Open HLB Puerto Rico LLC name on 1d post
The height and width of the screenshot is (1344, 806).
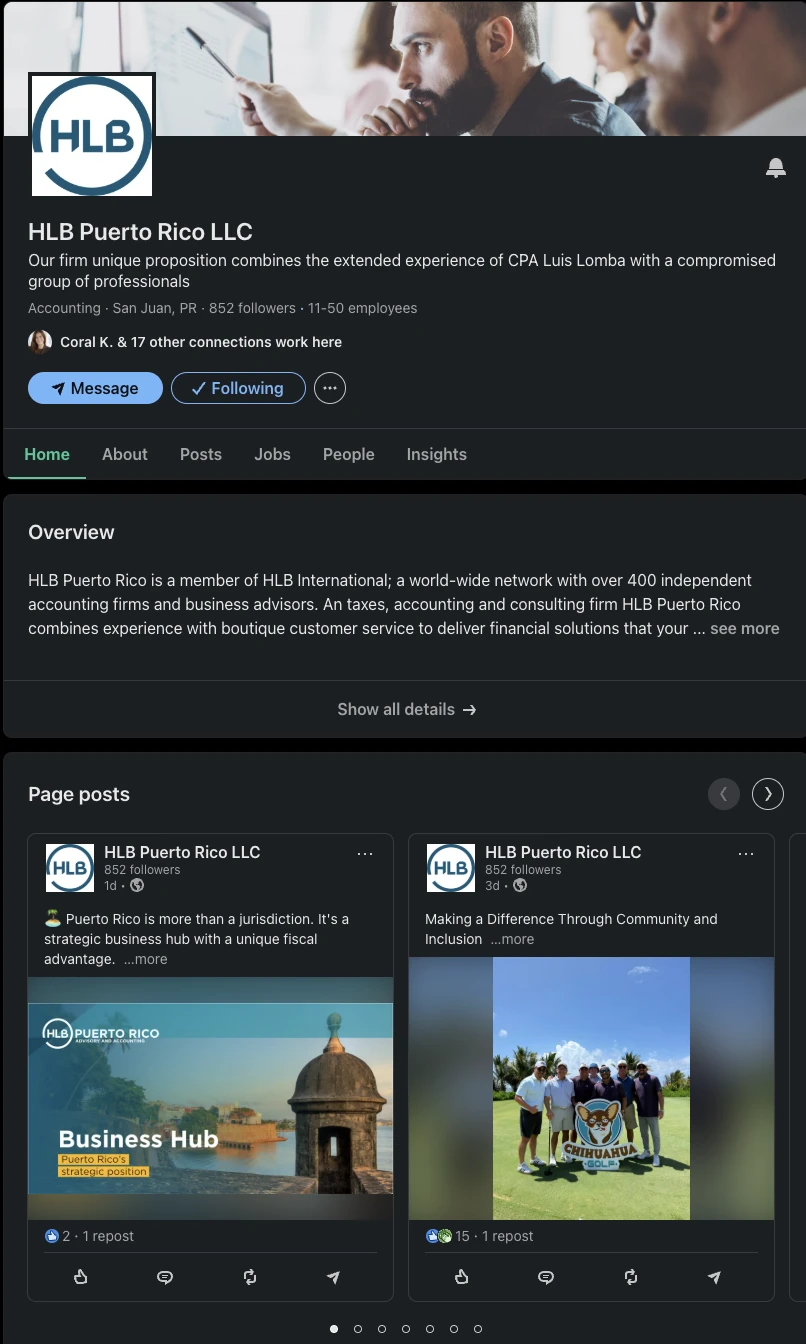click(182, 852)
